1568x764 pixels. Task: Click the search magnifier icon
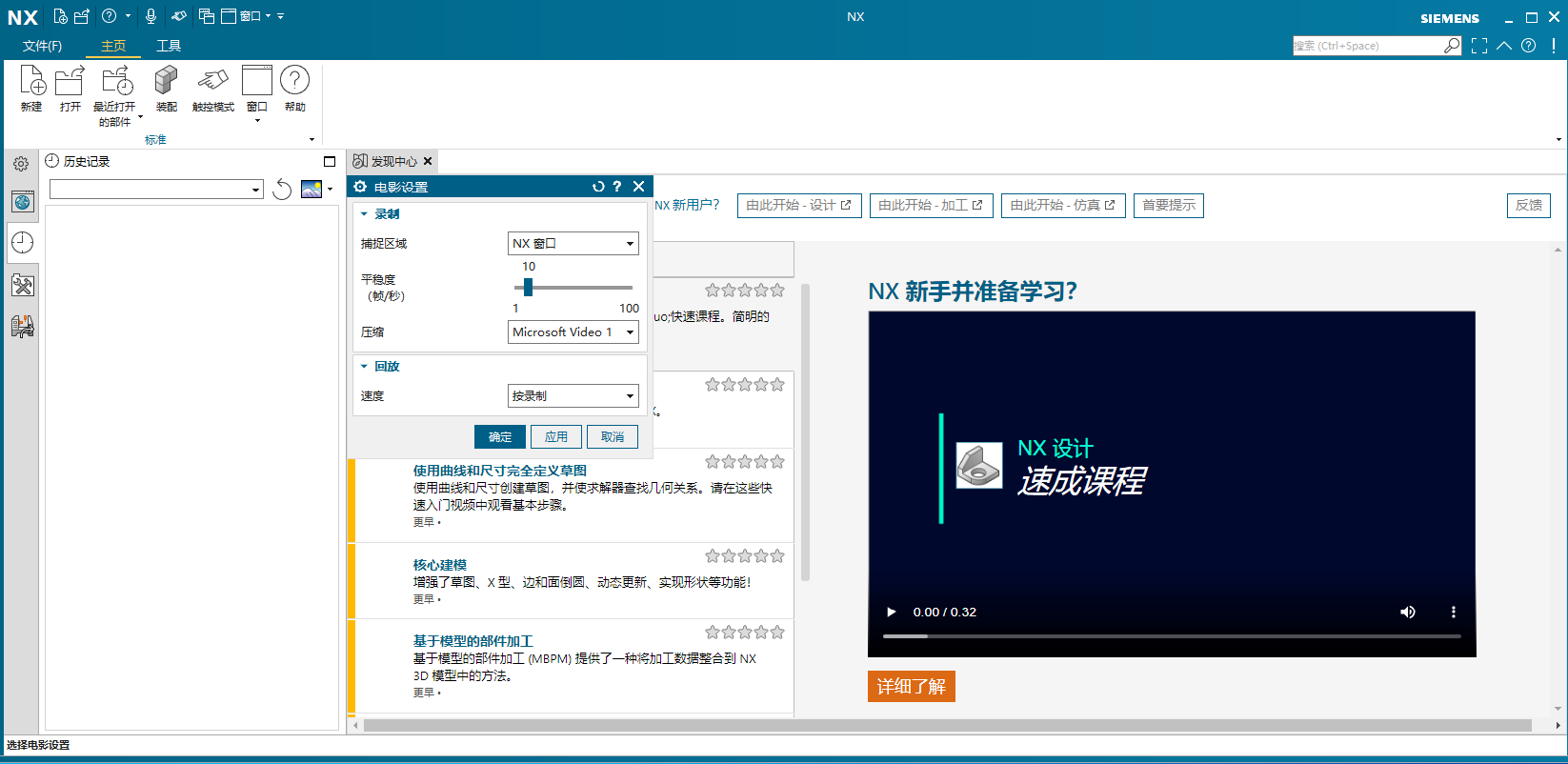1452,46
